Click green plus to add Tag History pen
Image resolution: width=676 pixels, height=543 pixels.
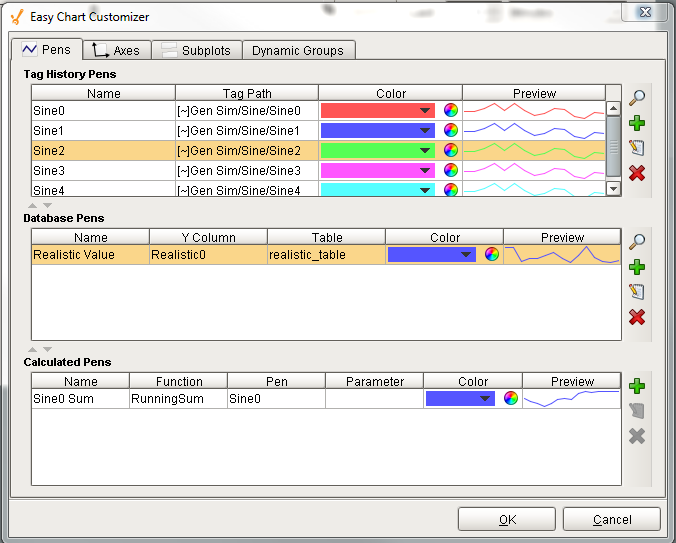(x=637, y=123)
